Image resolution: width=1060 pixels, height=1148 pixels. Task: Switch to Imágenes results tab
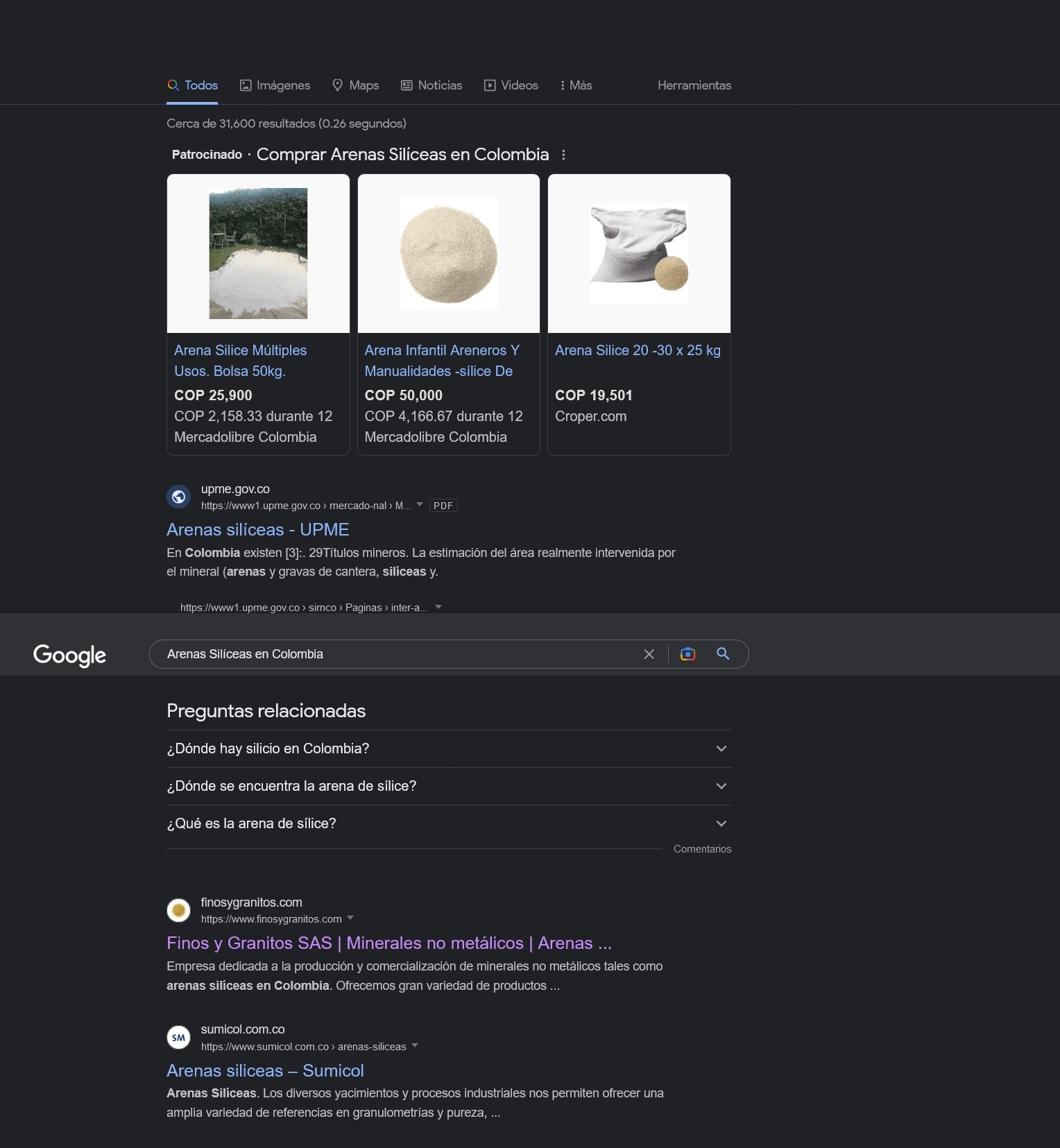pyautogui.click(x=275, y=85)
